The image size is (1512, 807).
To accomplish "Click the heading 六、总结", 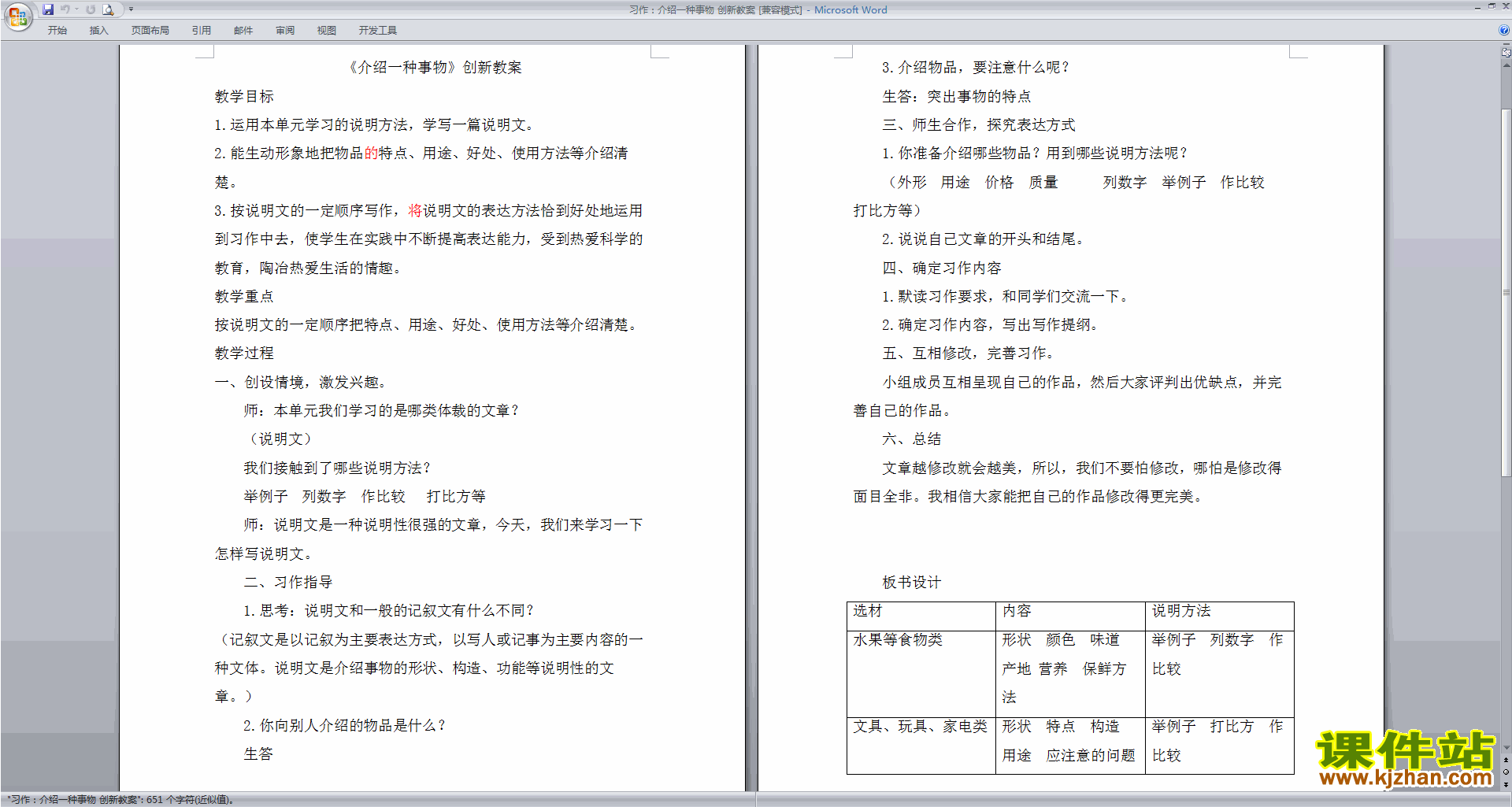I will click(x=912, y=439).
